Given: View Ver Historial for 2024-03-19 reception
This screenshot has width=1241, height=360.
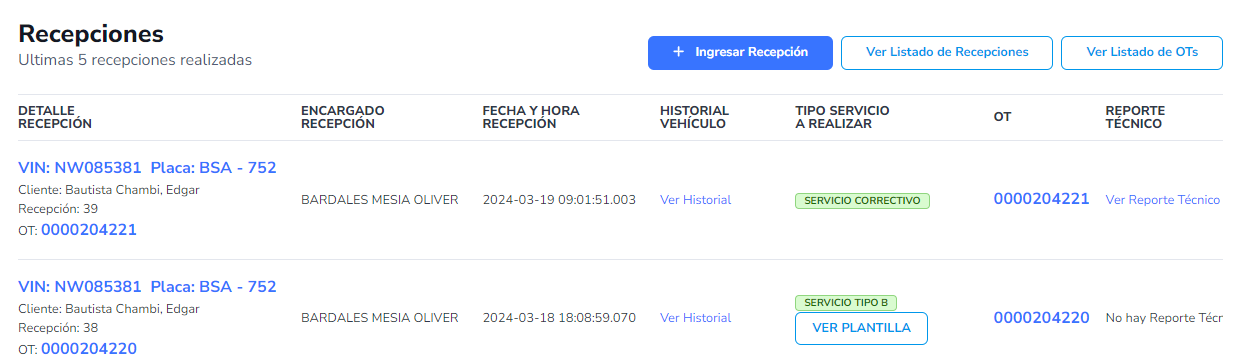Looking at the screenshot, I should point(695,200).
